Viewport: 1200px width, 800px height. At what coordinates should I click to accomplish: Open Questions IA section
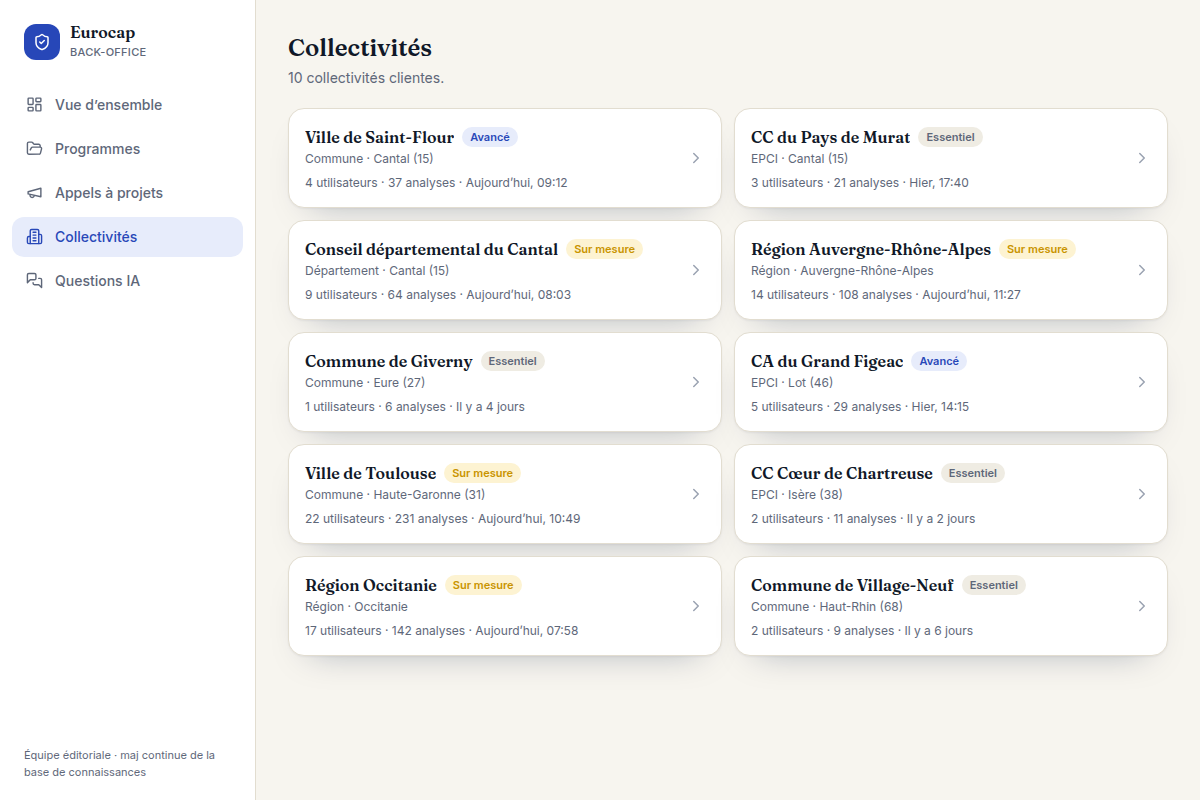[127, 281]
